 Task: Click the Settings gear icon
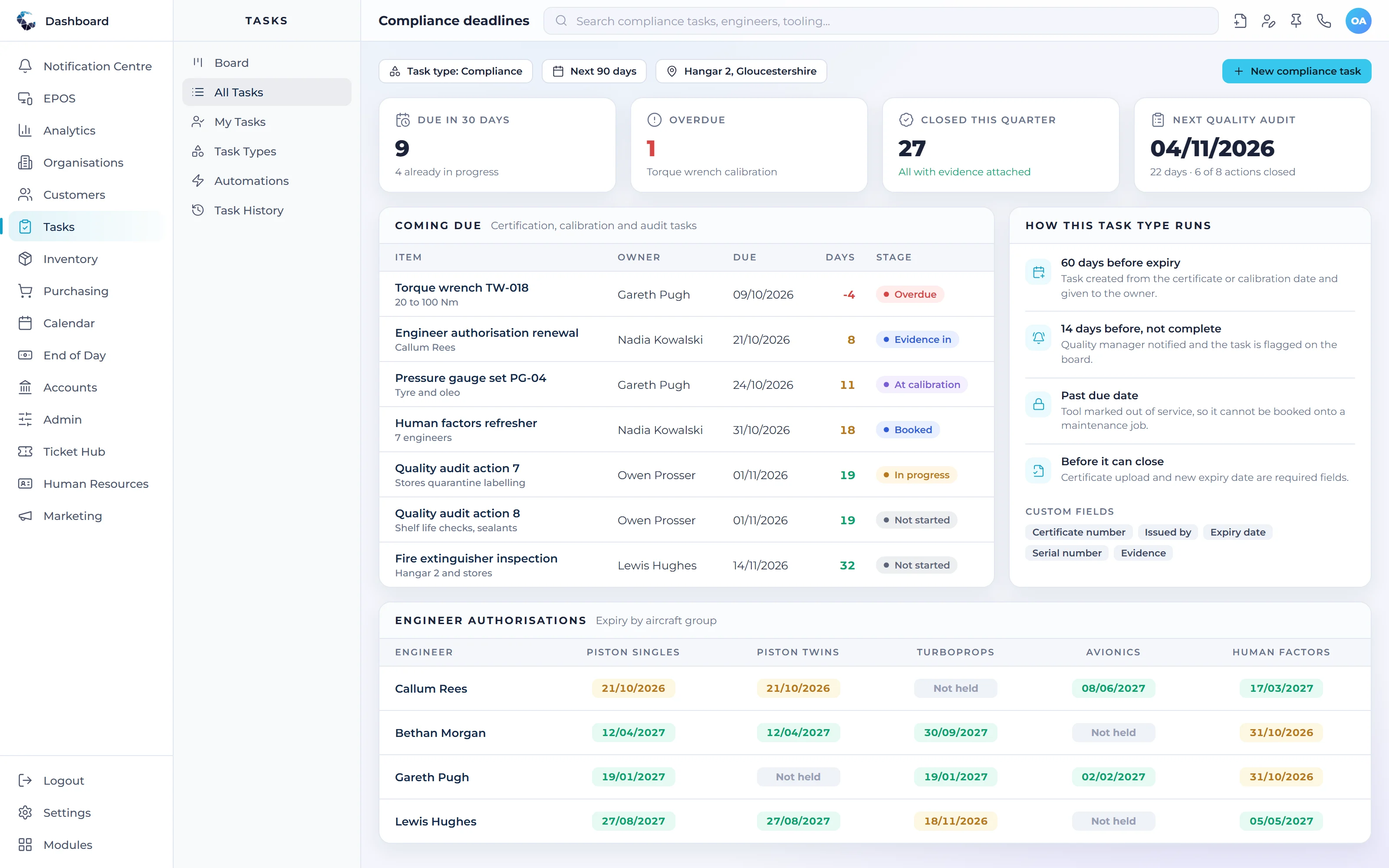point(25,812)
